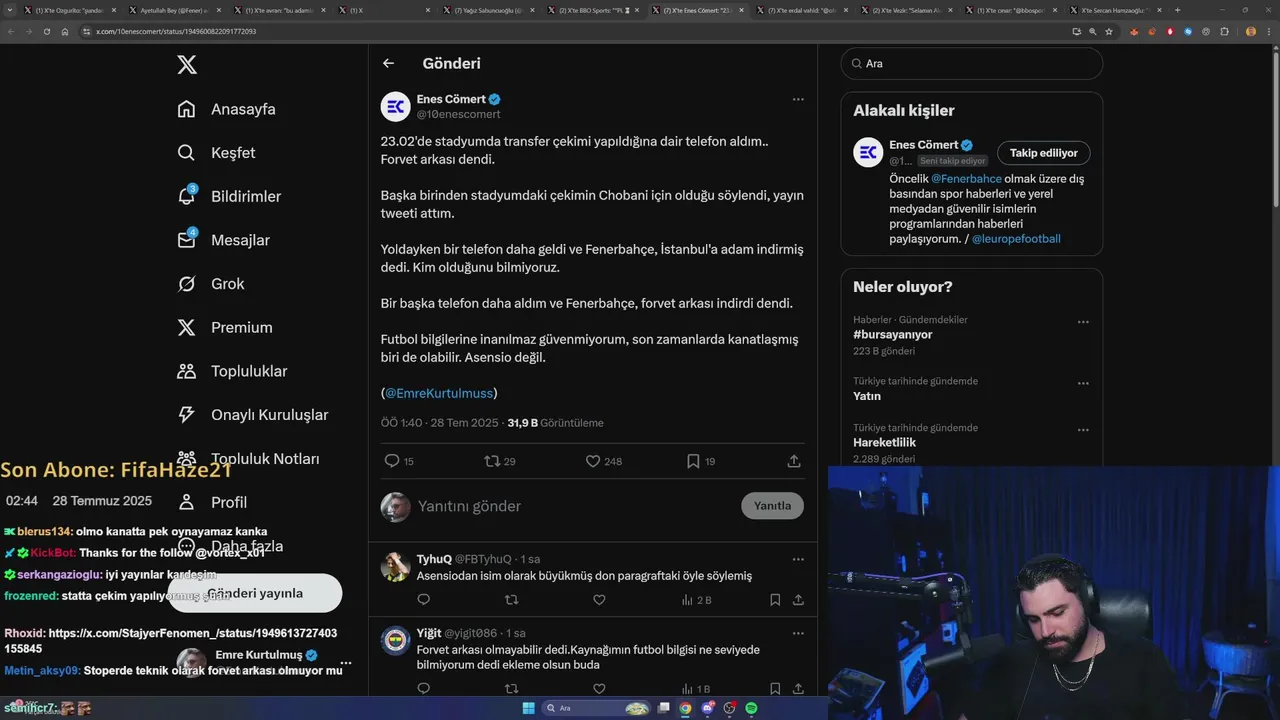Repost TyhuQ's comment
This screenshot has width=1280, height=720.
511,600
